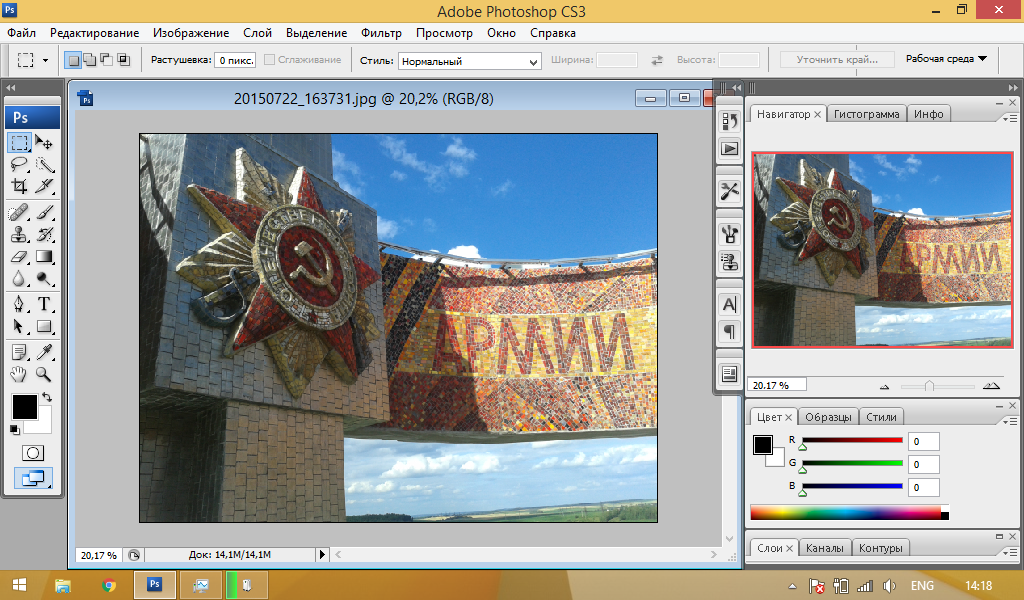Select the Notes tool
Viewport: 1024px width, 600px height.
pyautogui.click(x=20, y=353)
